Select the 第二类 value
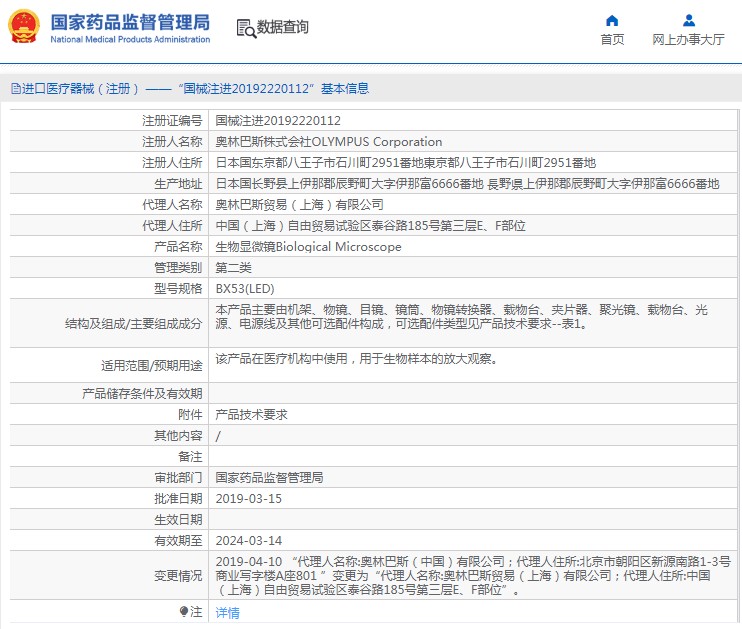742x629 pixels. 234,267
